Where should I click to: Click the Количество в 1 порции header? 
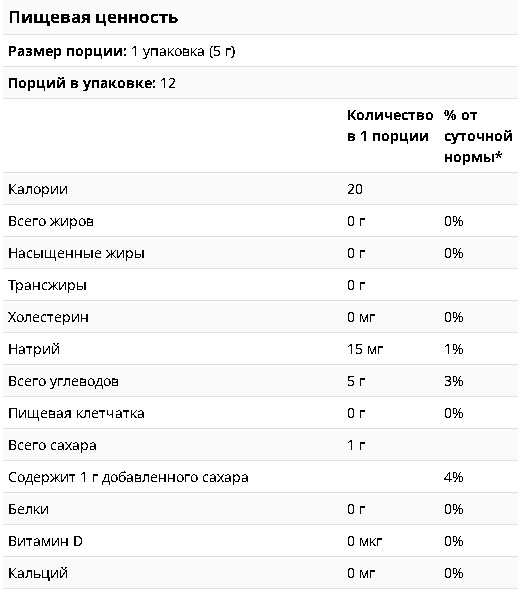coord(390,126)
